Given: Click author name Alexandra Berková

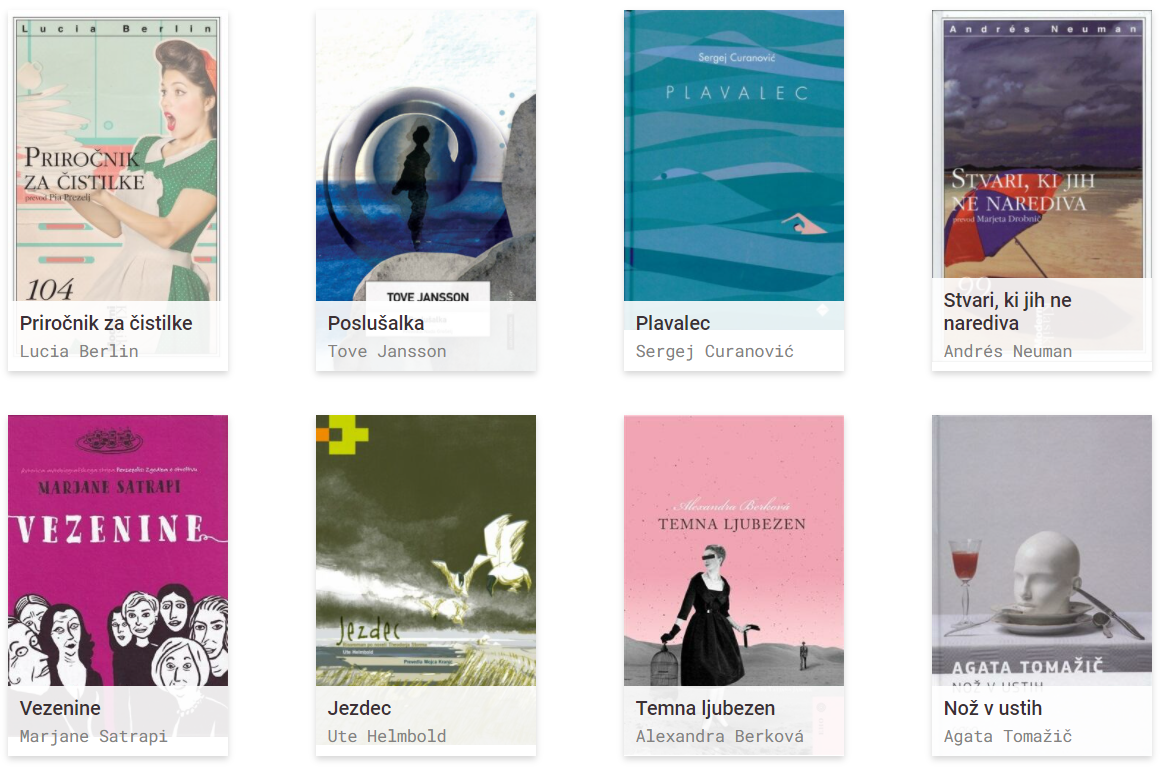Looking at the screenshot, I should pos(720,736).
